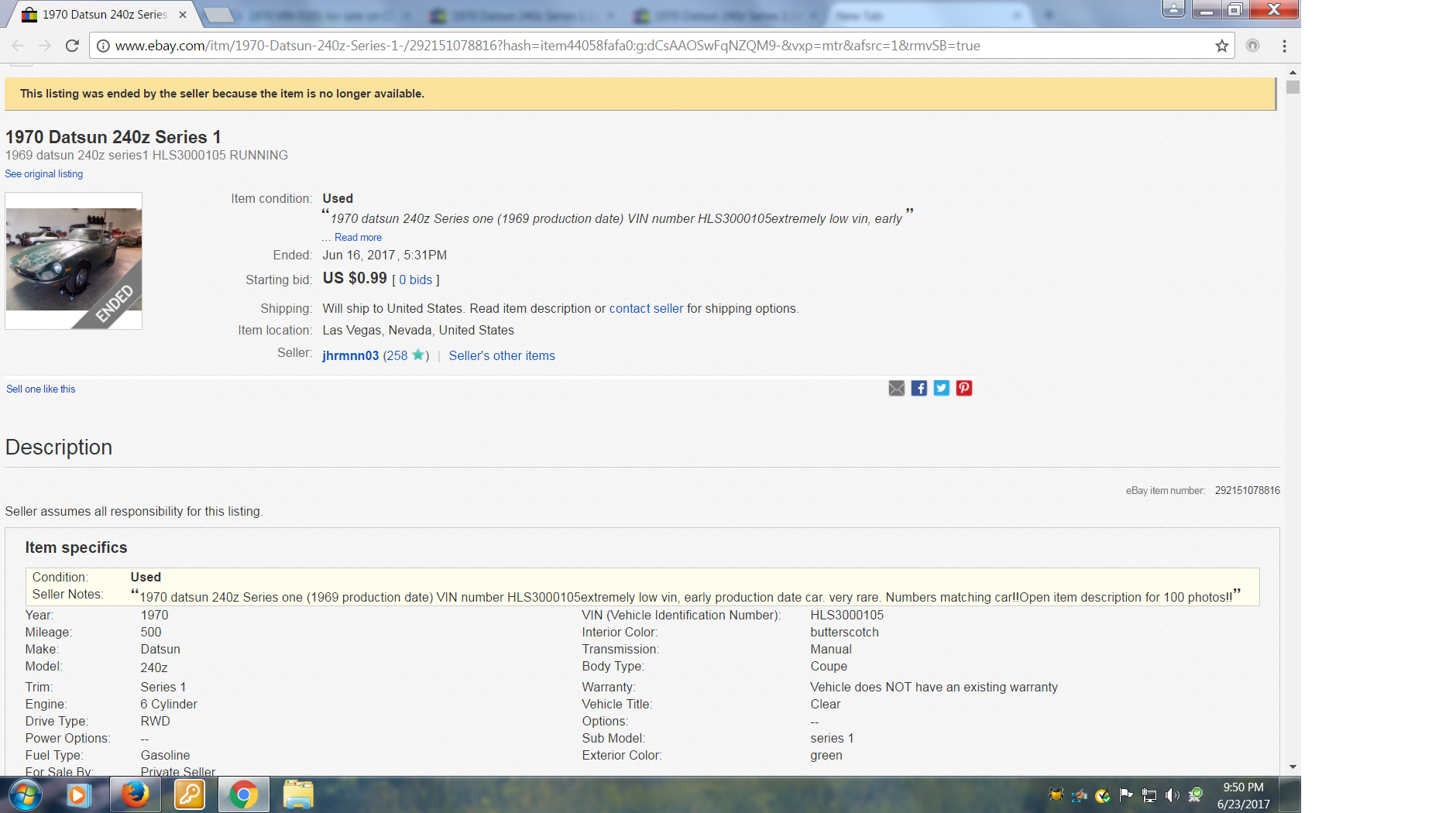Viewport: 1456px width, 813px height.
Task: Select the Exterior Color value green
Action: [826, 756]
